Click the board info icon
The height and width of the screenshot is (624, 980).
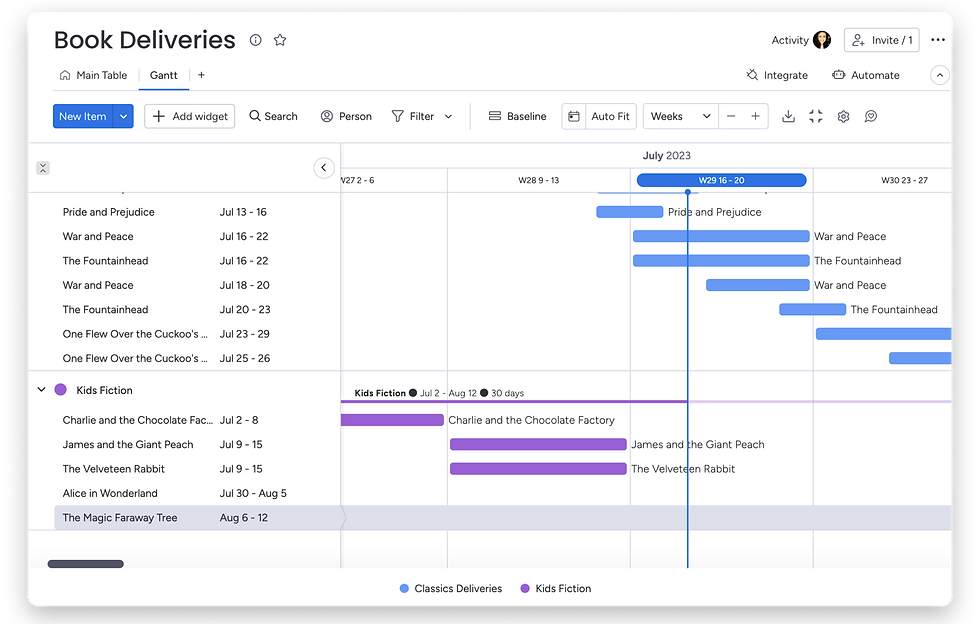(x=255, y=40)
